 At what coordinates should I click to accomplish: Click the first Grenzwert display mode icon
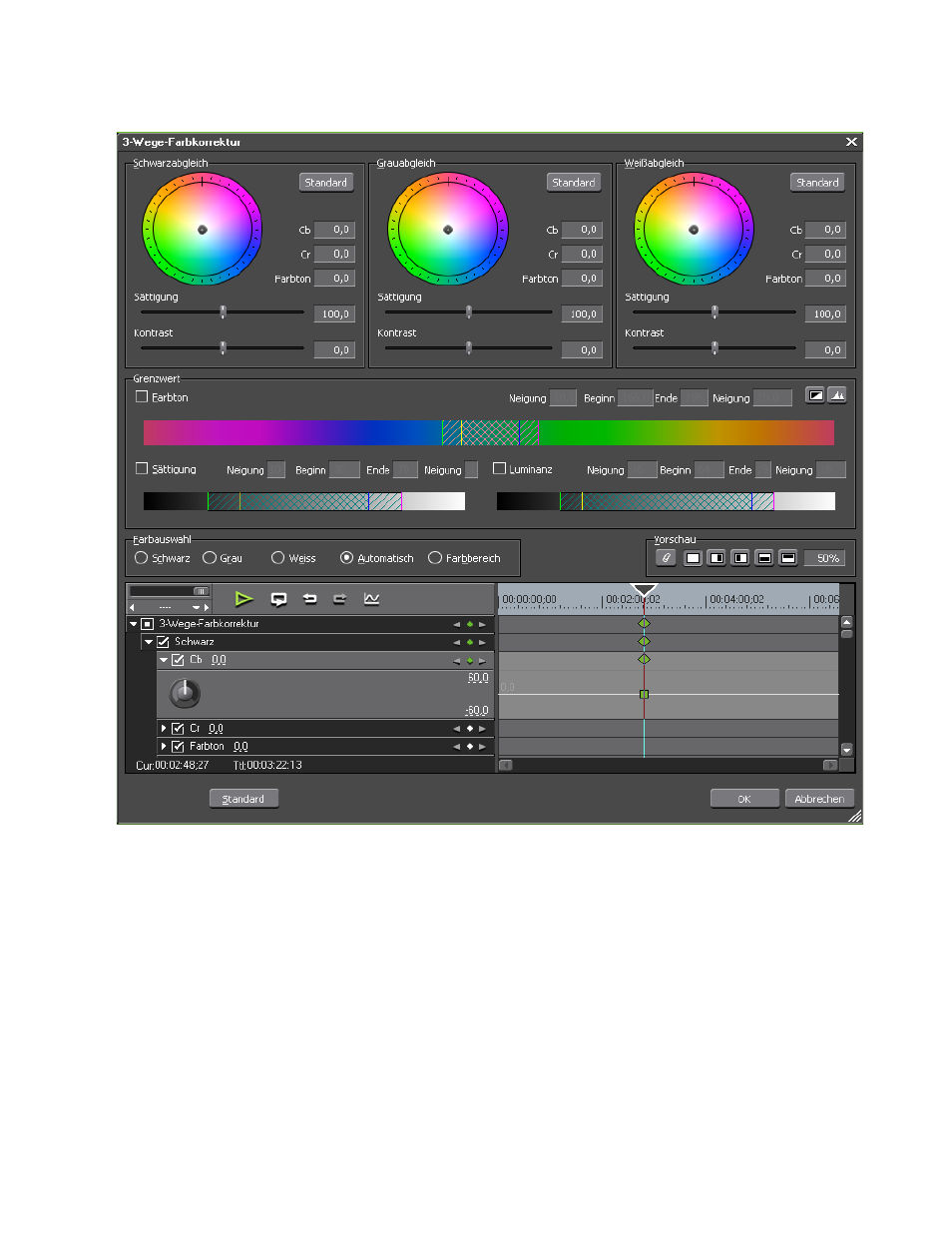click(x=815, y=395)
